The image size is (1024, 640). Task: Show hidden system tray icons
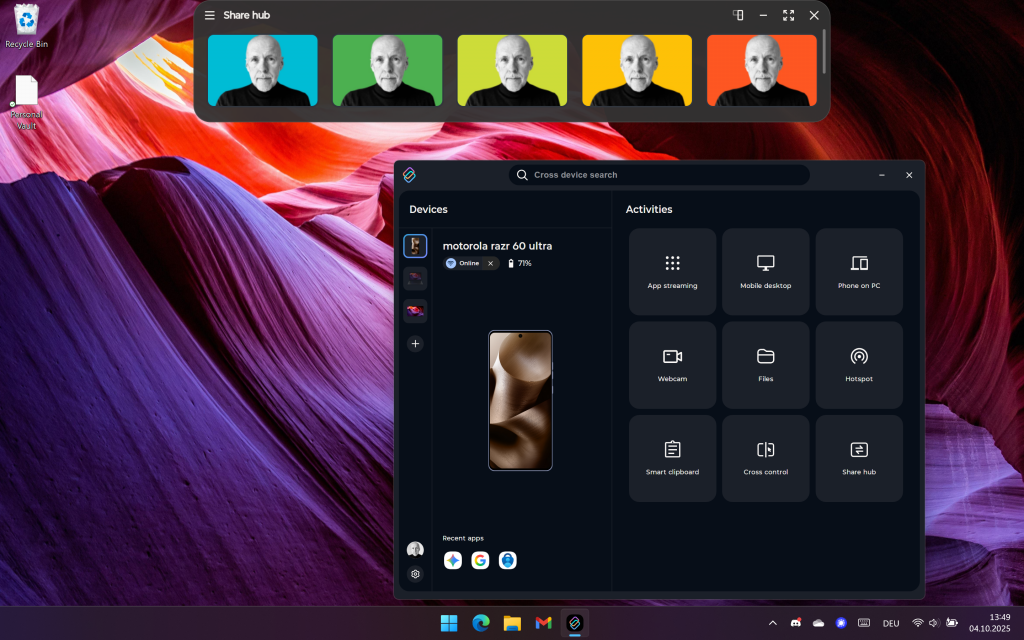click(x=772, y=623)
